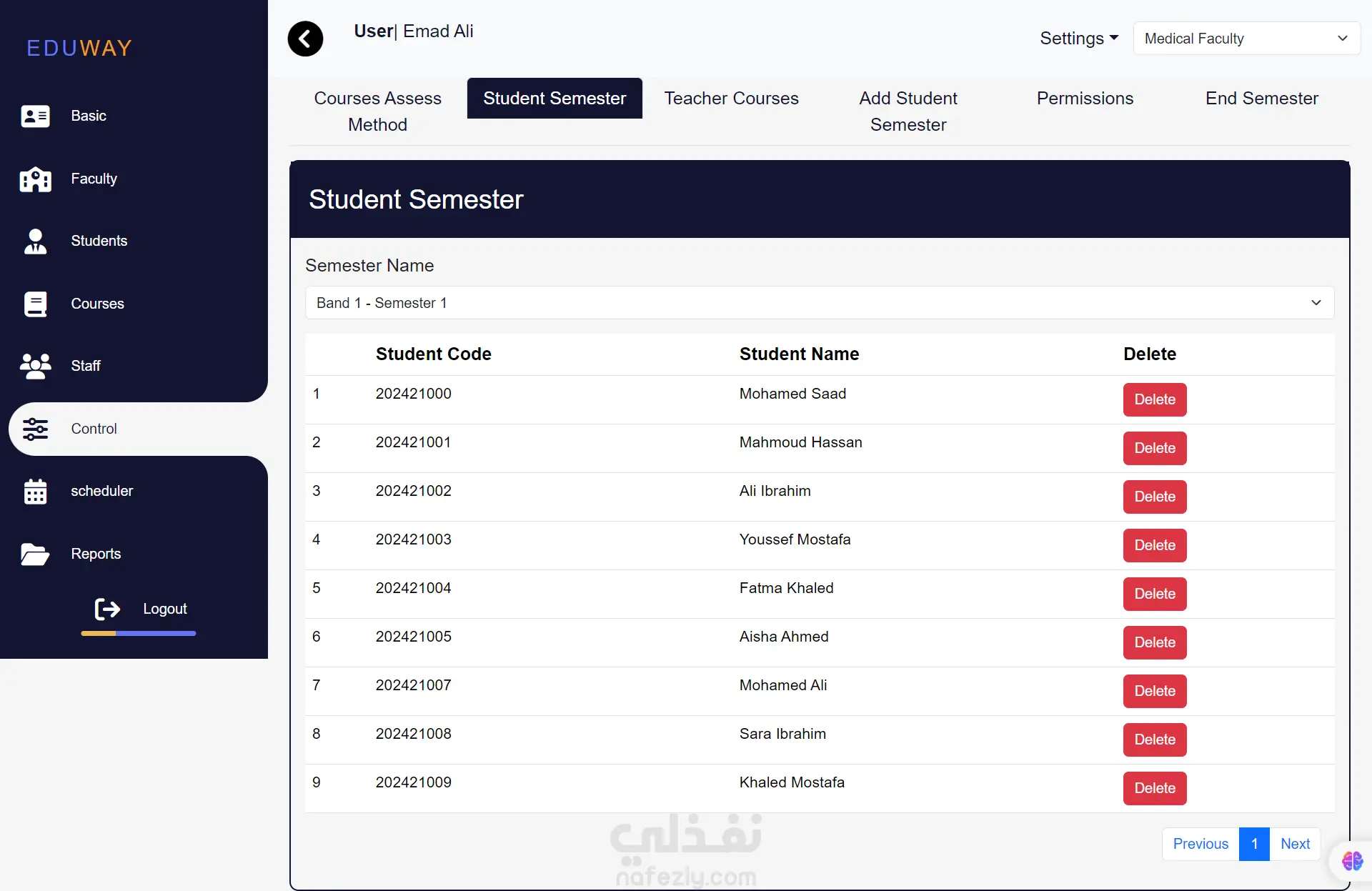
Task: Go to the Next page
Action: pyautogui.click(x=1295, y=844)
